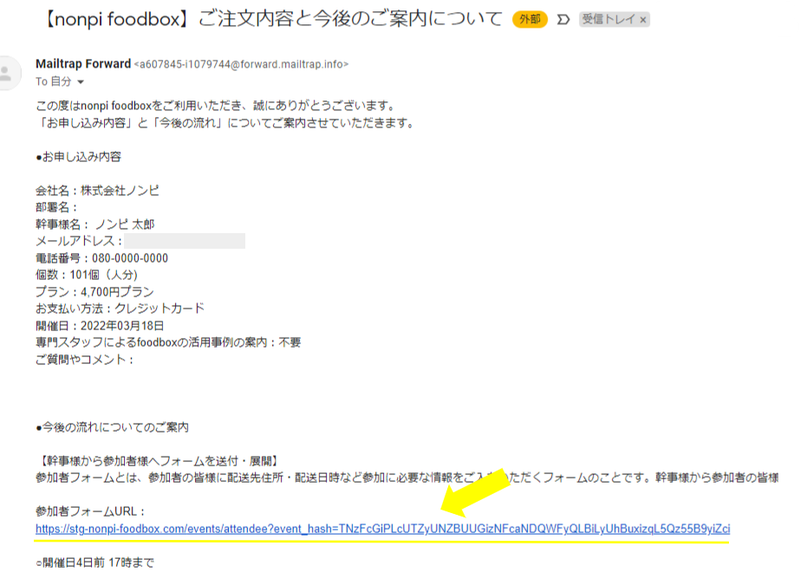Viewport: 800px width, 572px height.
Task: Click the 部署名： line
Action: click(x=56, y=208)
